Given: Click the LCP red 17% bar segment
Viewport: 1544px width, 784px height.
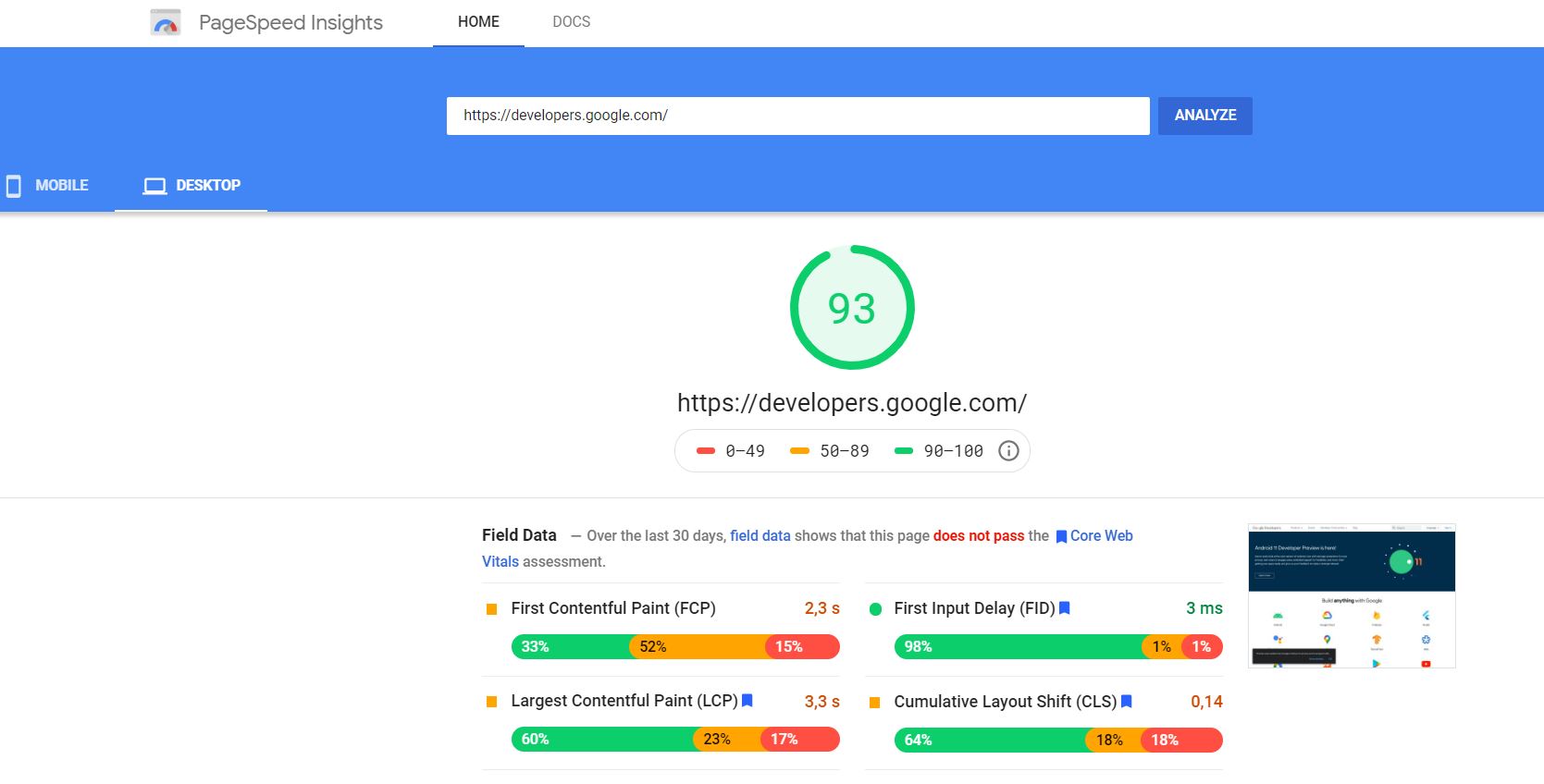Looking at the screenshot, I should point(800,739).
